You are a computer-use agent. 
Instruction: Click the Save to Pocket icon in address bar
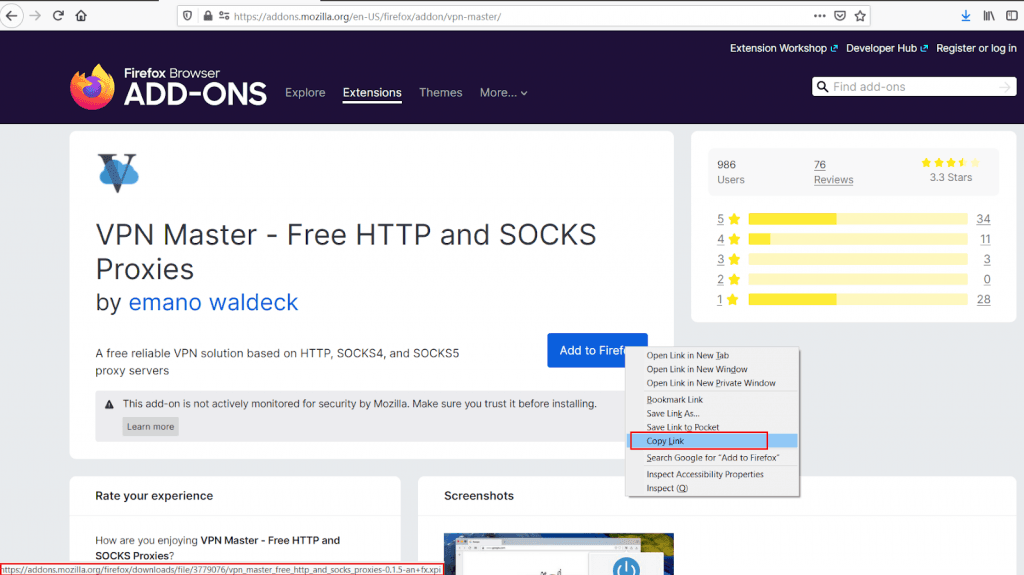(x=840, y=16)
